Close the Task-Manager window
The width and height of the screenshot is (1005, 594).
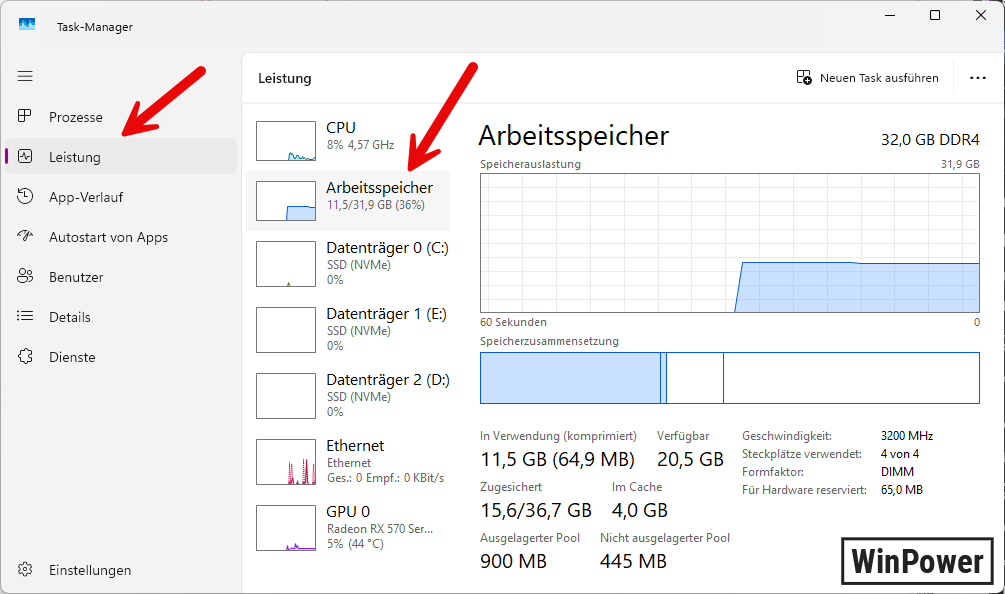pyautogui.click(x=981, y=15)
